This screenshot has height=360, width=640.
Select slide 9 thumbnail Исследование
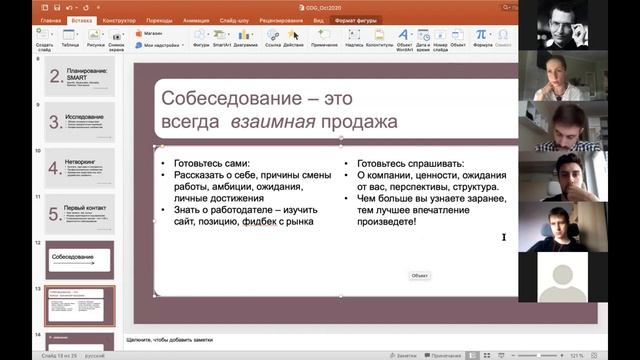(x=80, y=122)
